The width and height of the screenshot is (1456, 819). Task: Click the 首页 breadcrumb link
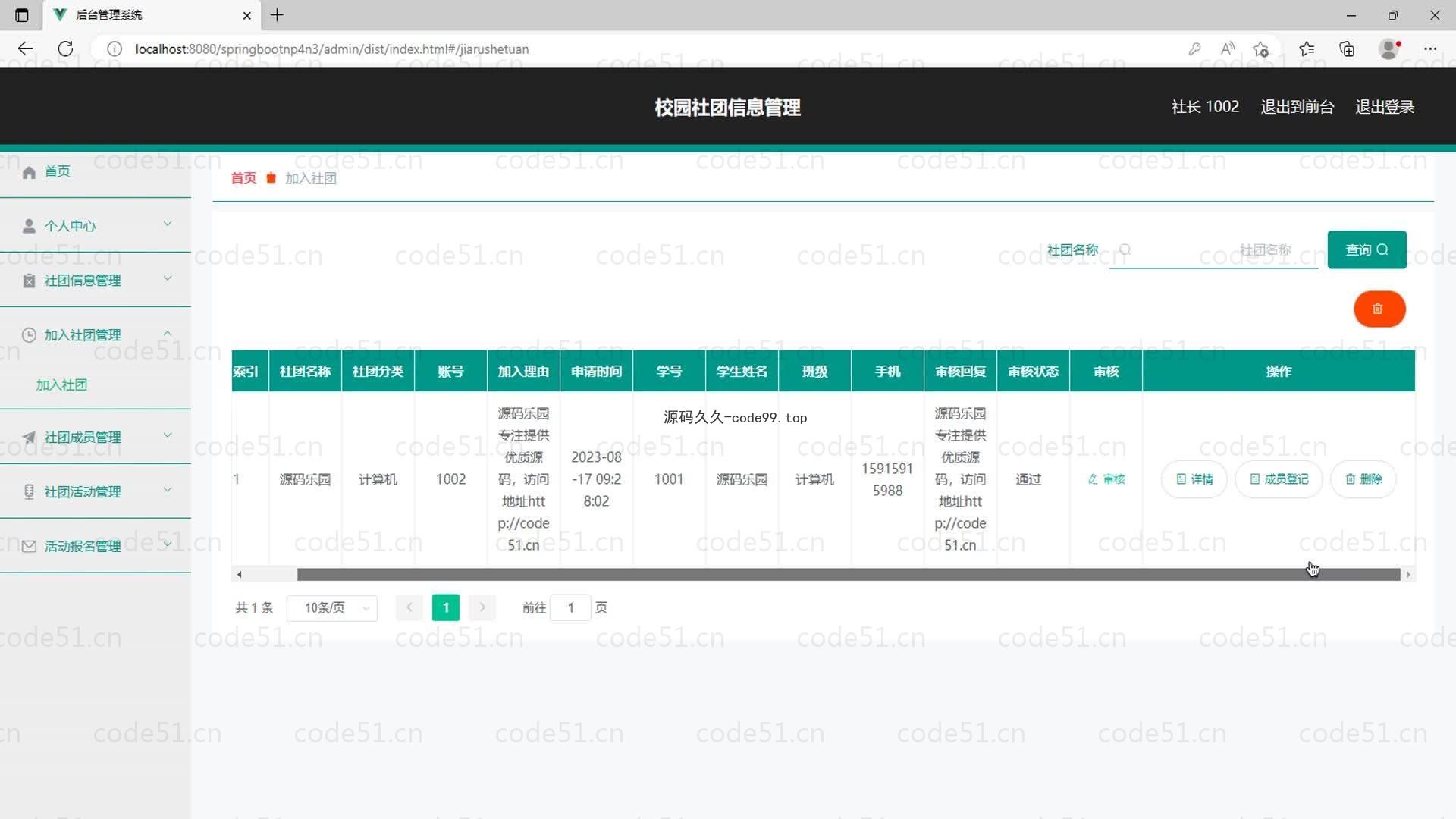pyautogui.click(x=243, y=178)
